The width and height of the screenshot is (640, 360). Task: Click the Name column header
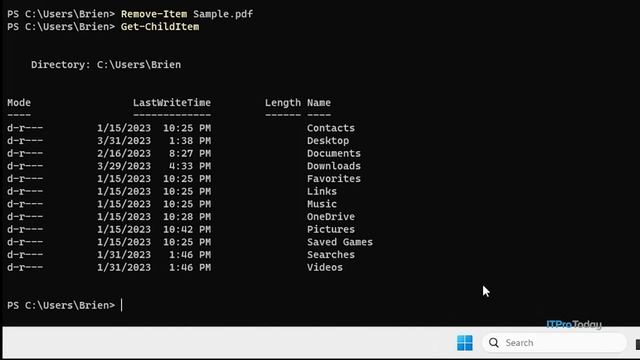point(319,103)
